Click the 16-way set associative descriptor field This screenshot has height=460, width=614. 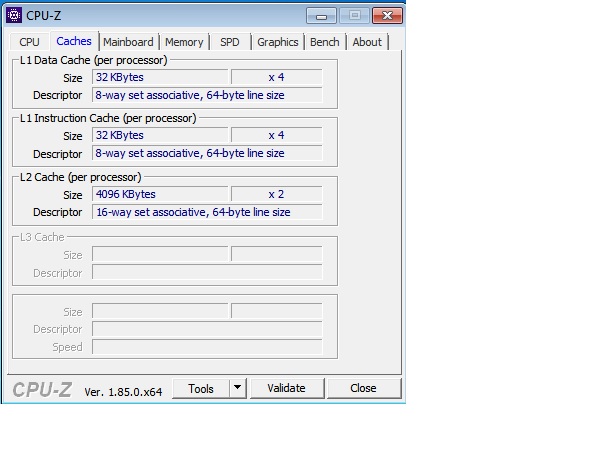click(x=207, y=212)
